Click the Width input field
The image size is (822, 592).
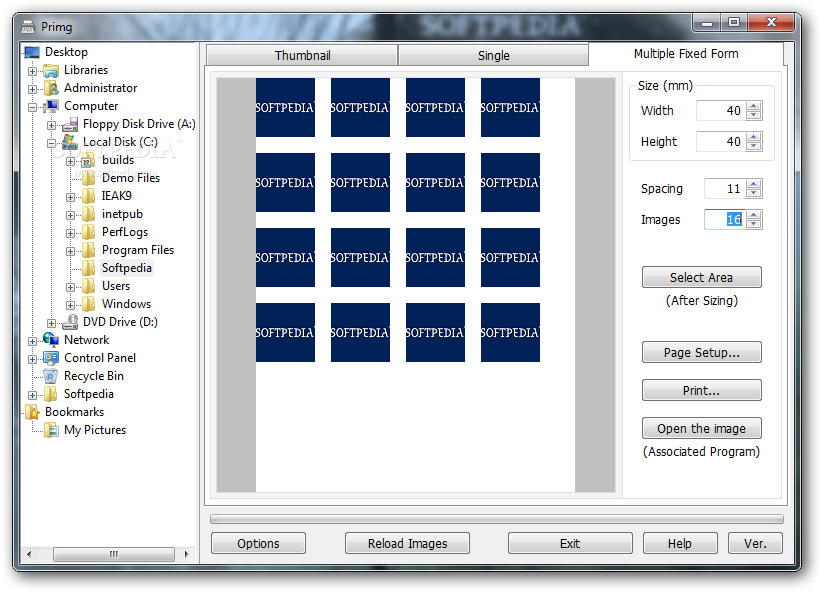[721, 111]
